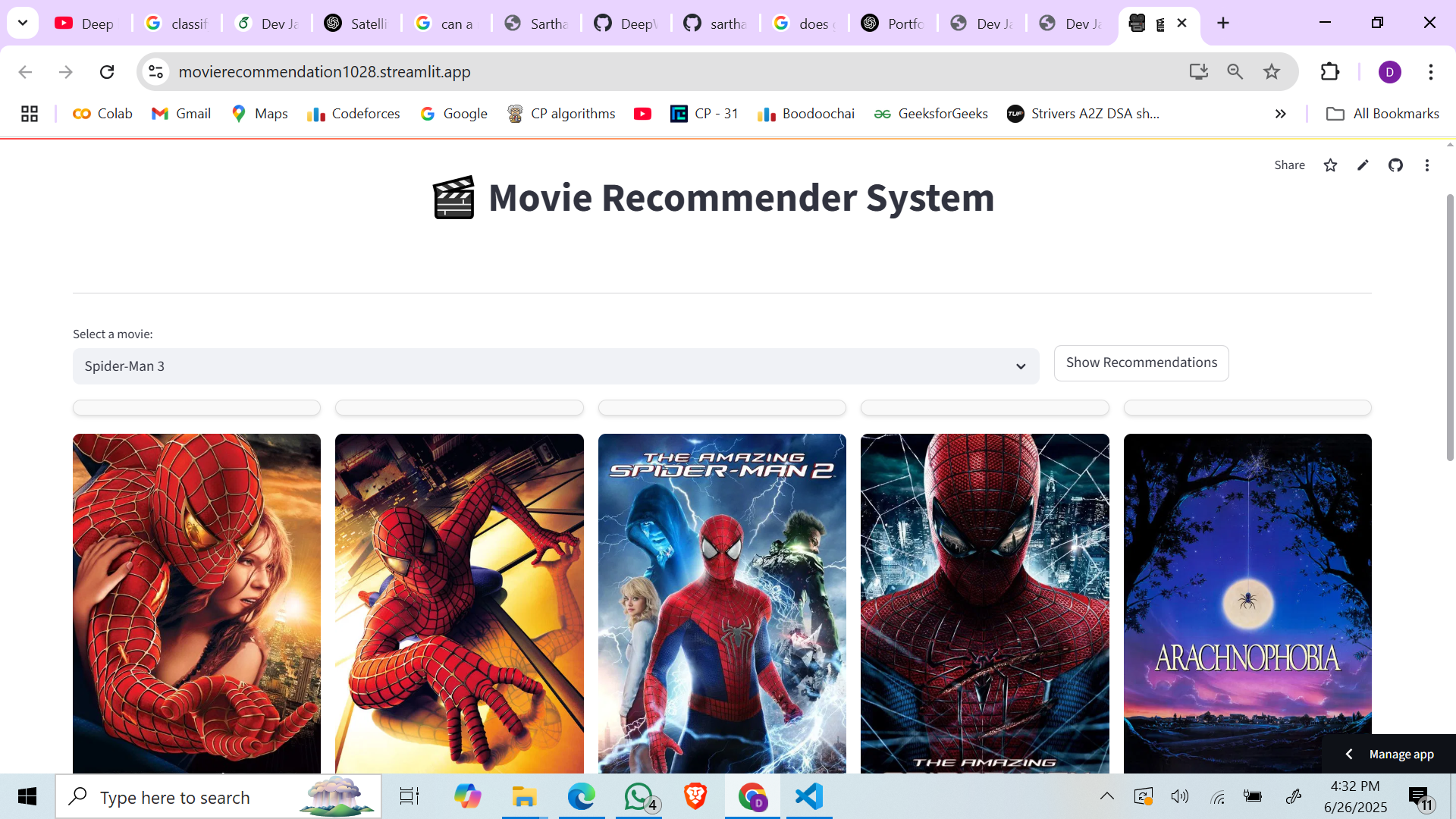This screenshot has height=819, width=1456.
Task: Open the Select a movie dropdown
Action: point(556,366)
